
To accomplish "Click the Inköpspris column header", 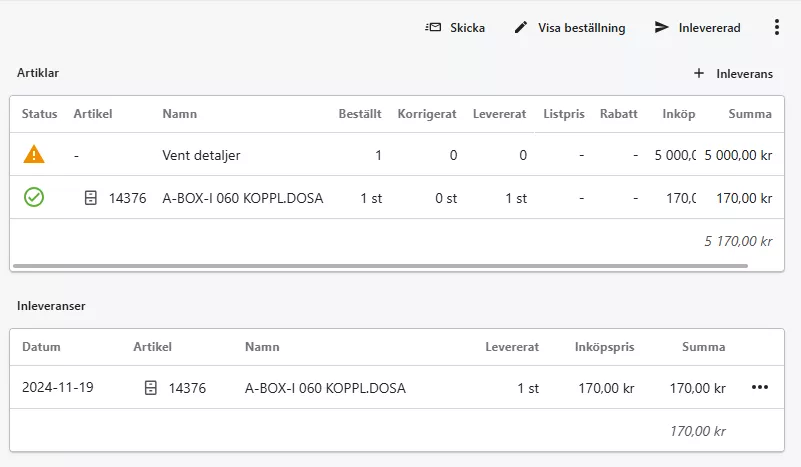I will tap(604, 347).
